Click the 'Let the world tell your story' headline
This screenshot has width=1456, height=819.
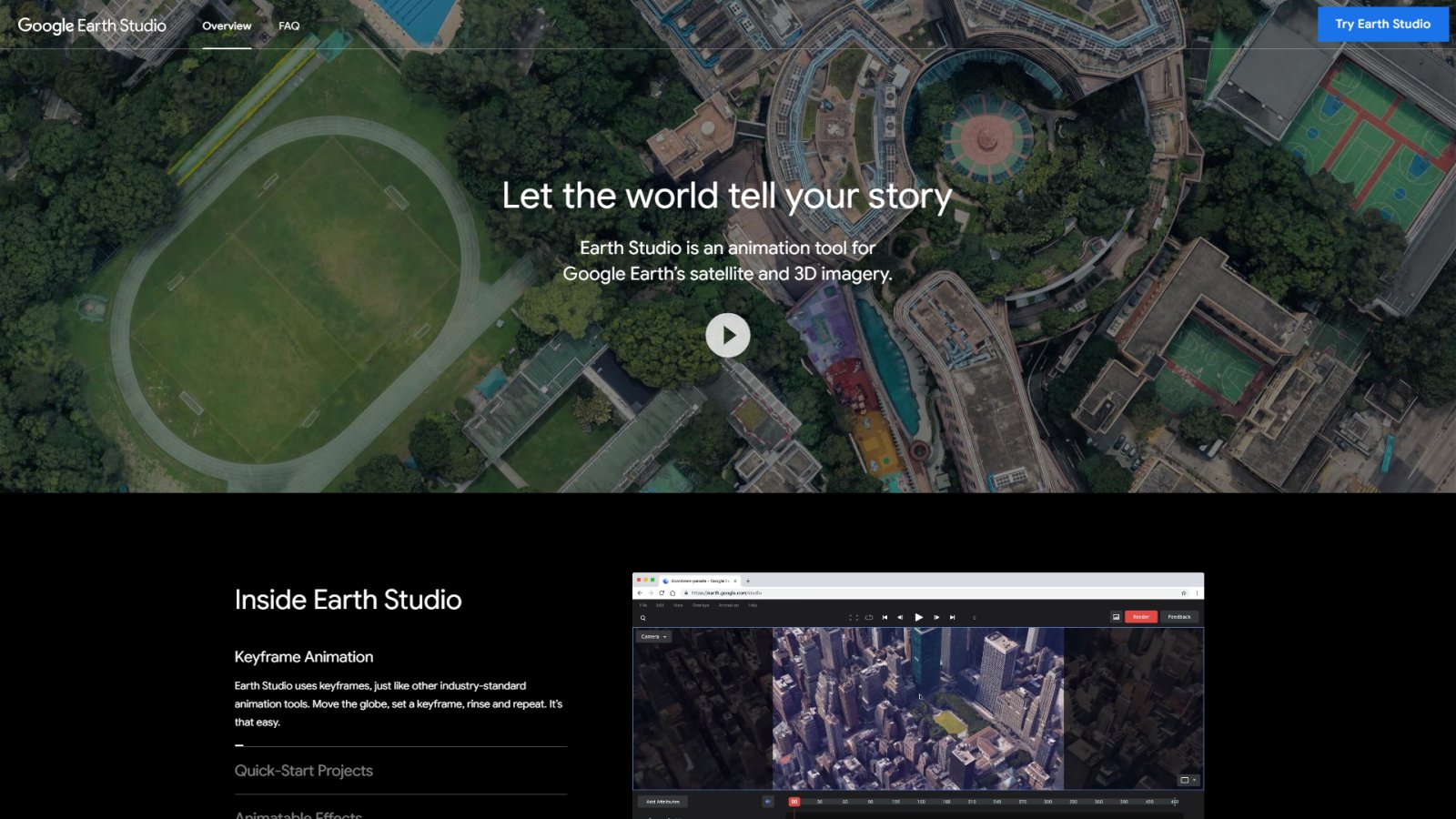point(727,197)
